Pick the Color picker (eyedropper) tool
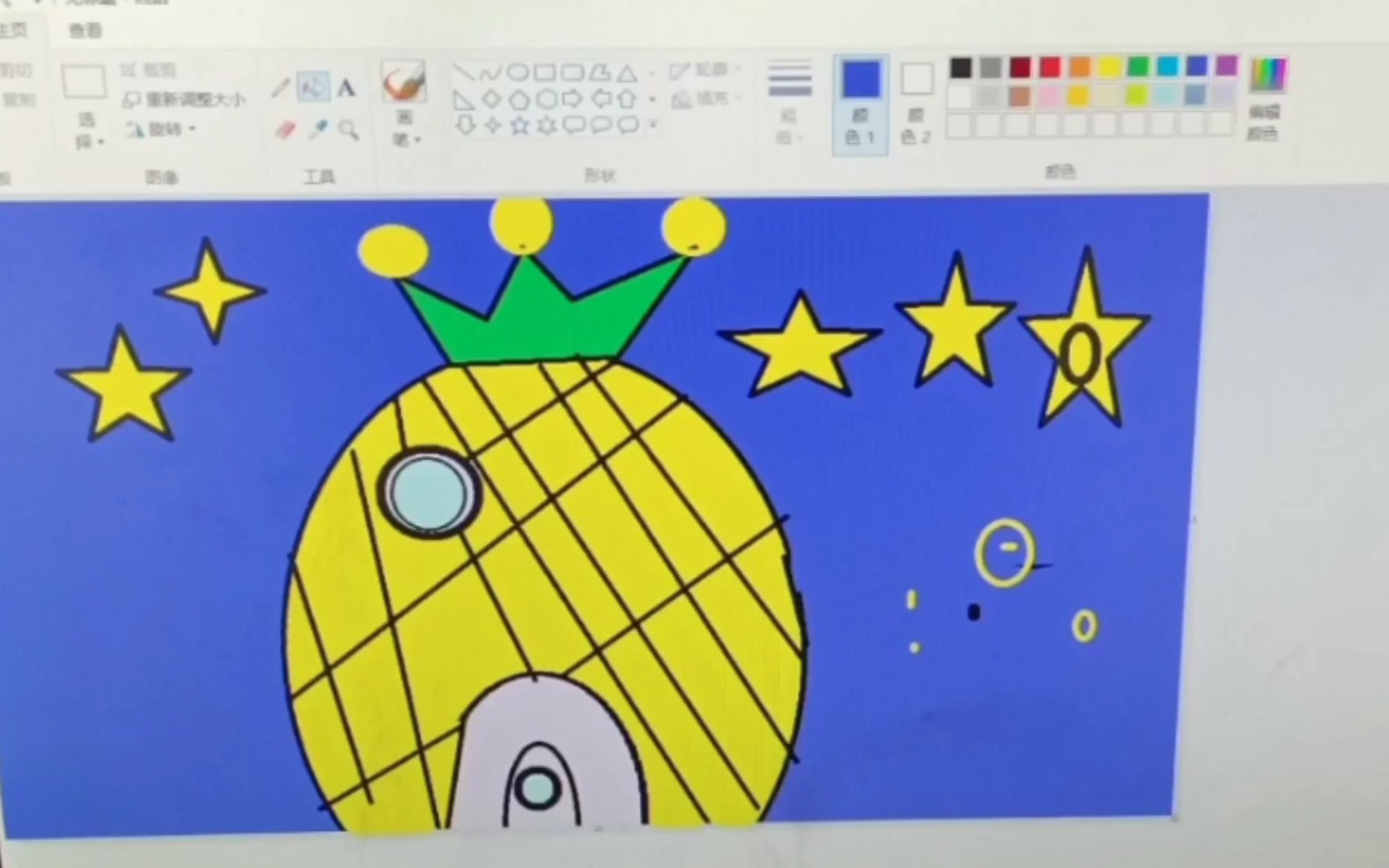Screen dimensions: 1389x868 [x=317, y=131]
